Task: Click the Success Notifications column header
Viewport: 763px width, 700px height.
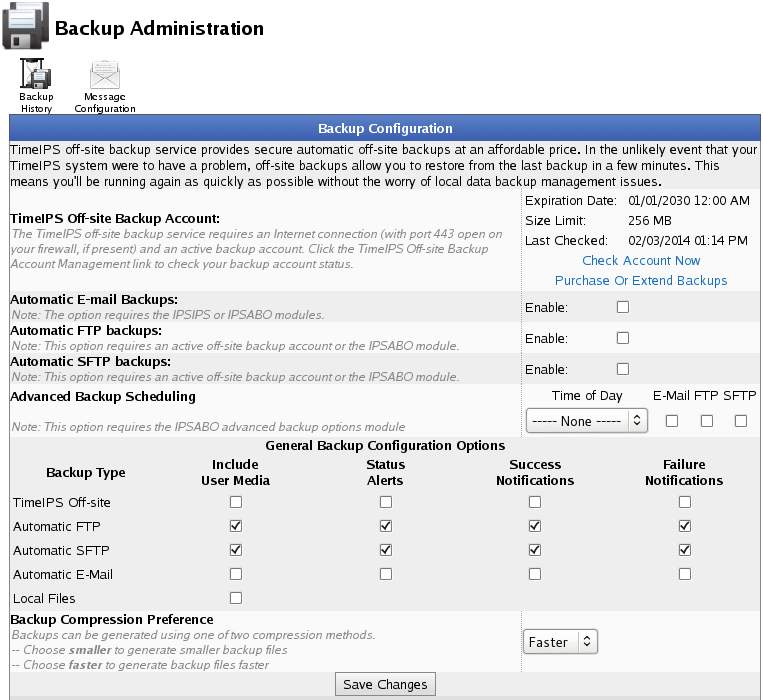Action: (535, 472)
